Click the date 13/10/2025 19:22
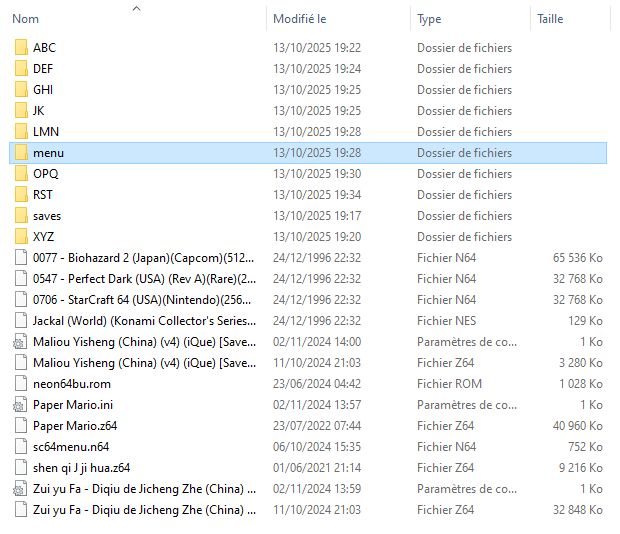 [317, 48]
